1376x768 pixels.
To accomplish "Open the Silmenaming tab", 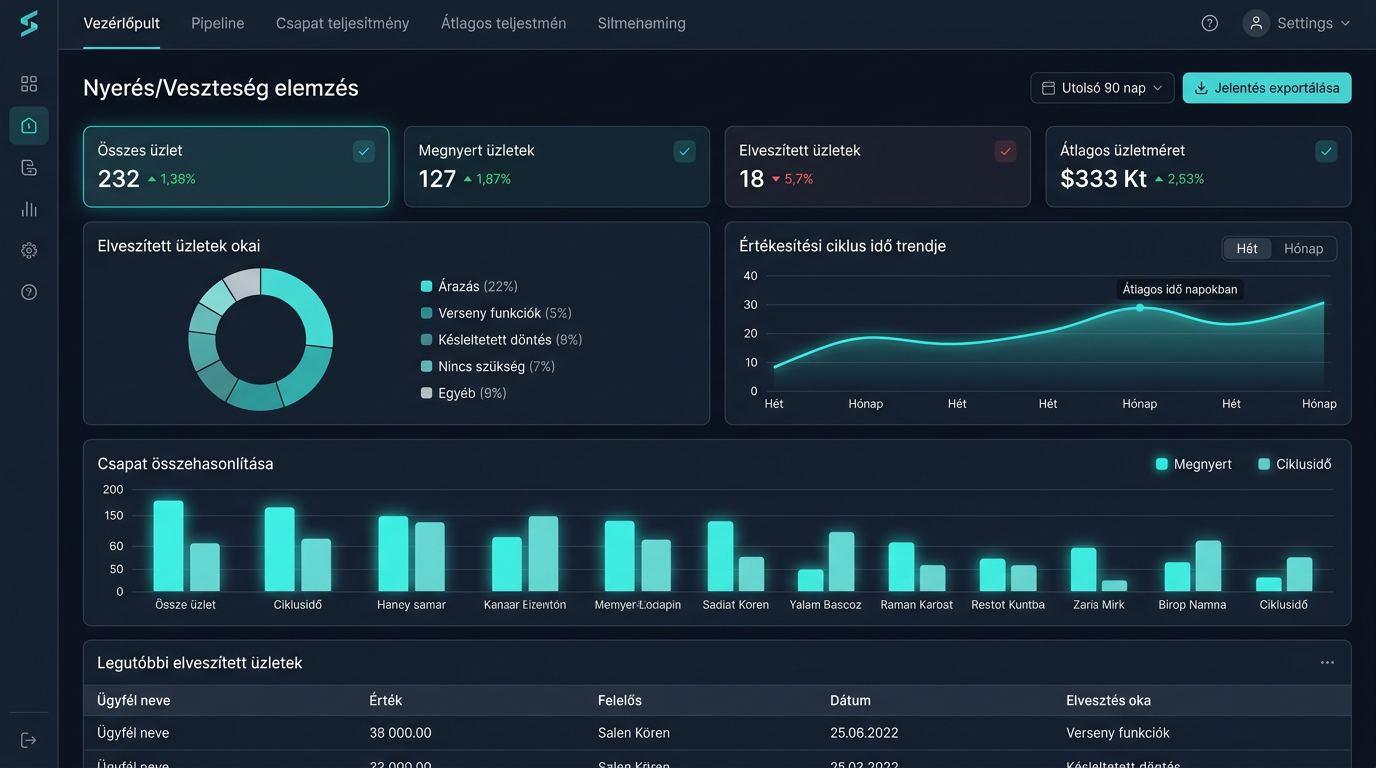I will pos(642,23).
